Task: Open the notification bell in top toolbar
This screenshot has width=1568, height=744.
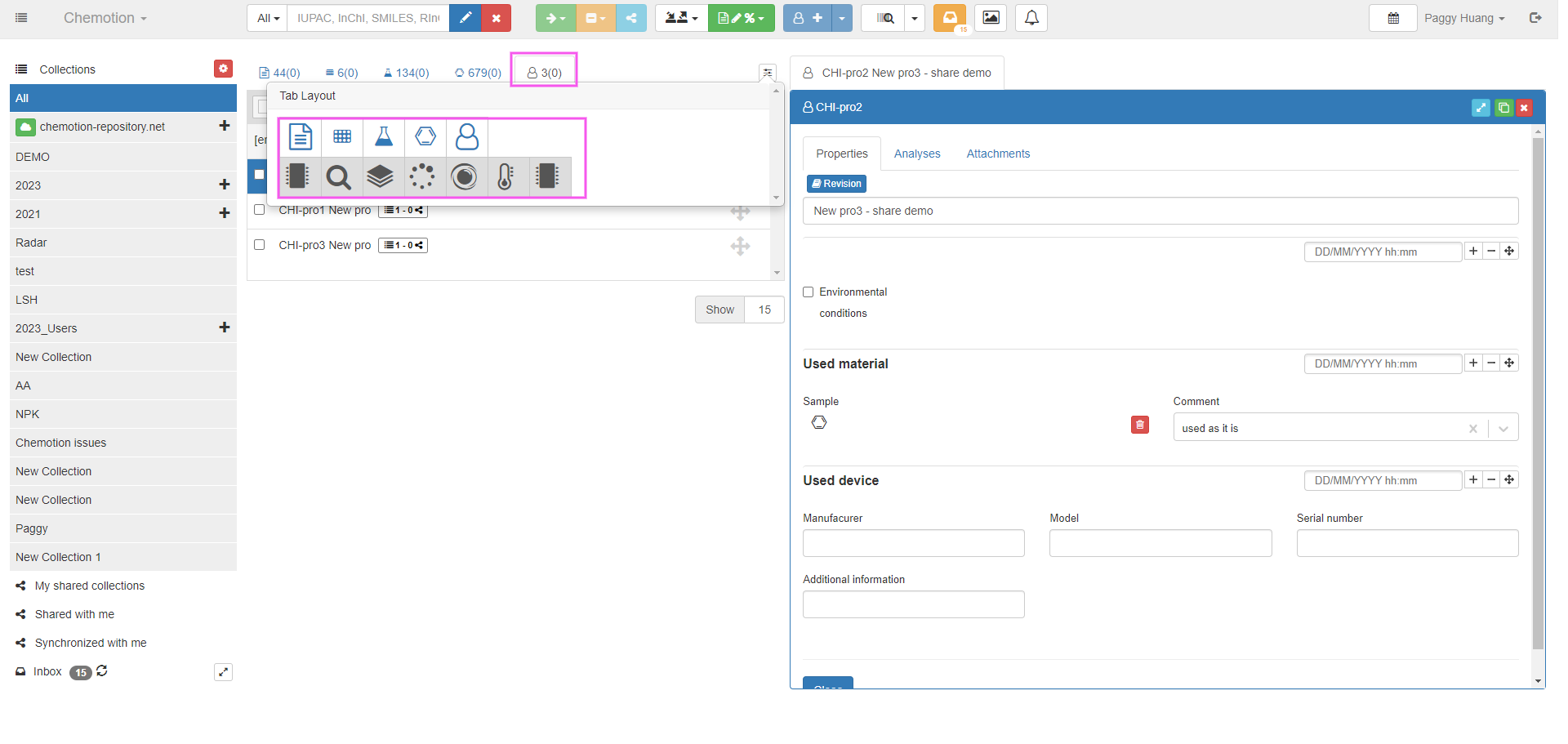Action: click(1031, 18)
